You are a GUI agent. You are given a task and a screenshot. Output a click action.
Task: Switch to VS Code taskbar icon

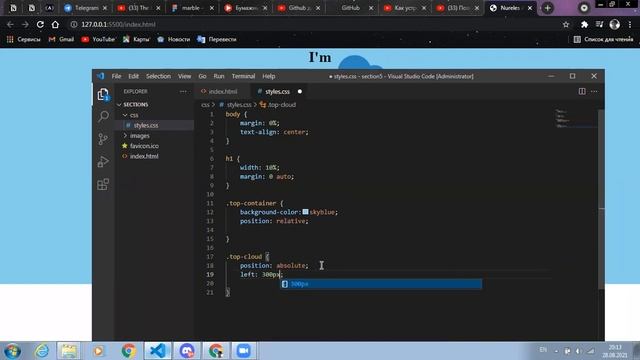click(158, 351)
